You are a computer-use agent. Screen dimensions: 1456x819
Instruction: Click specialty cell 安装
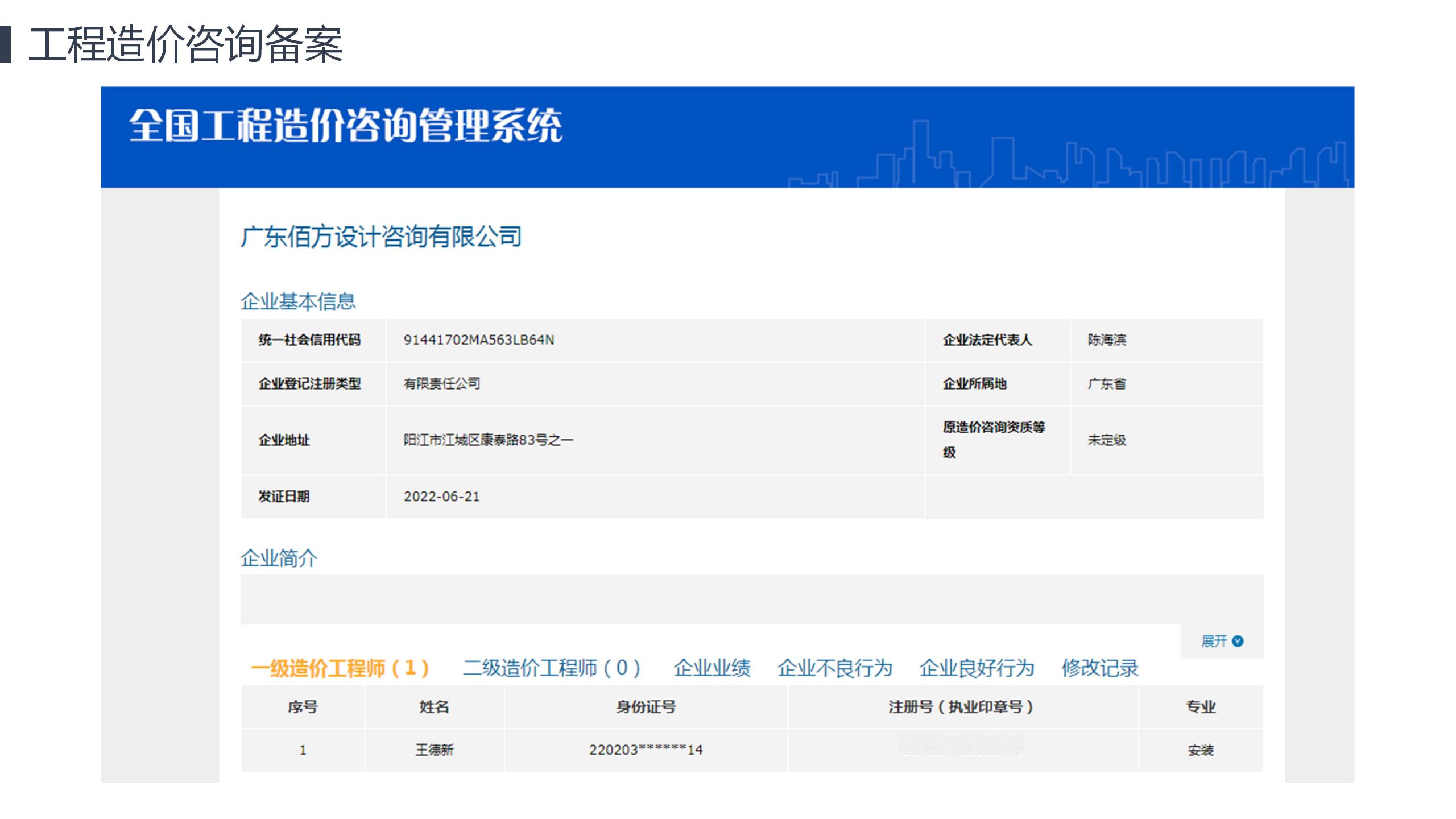(x=1201, y=750)
